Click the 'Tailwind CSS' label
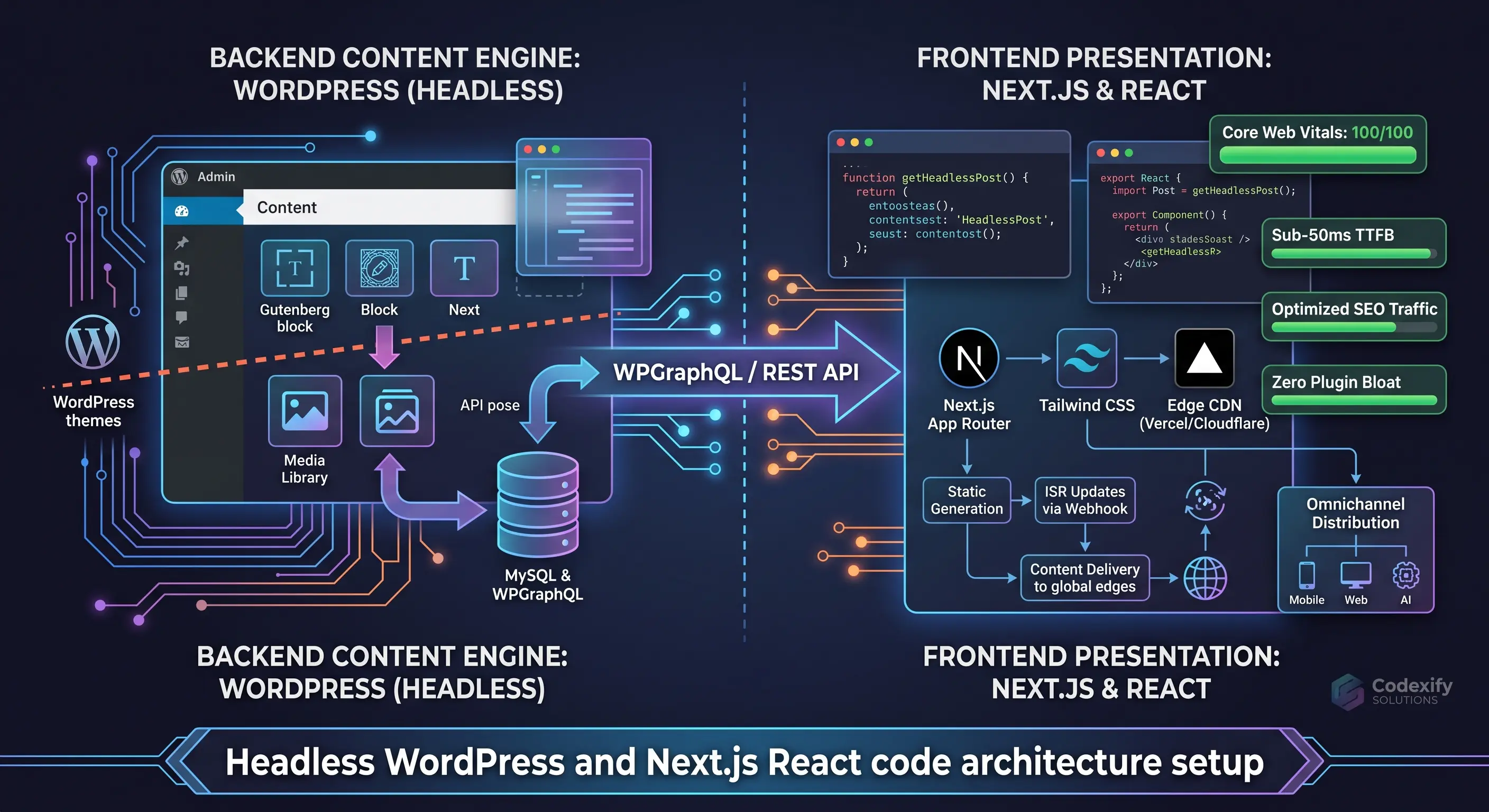 pyautogui.click(x=1087, y=405)
